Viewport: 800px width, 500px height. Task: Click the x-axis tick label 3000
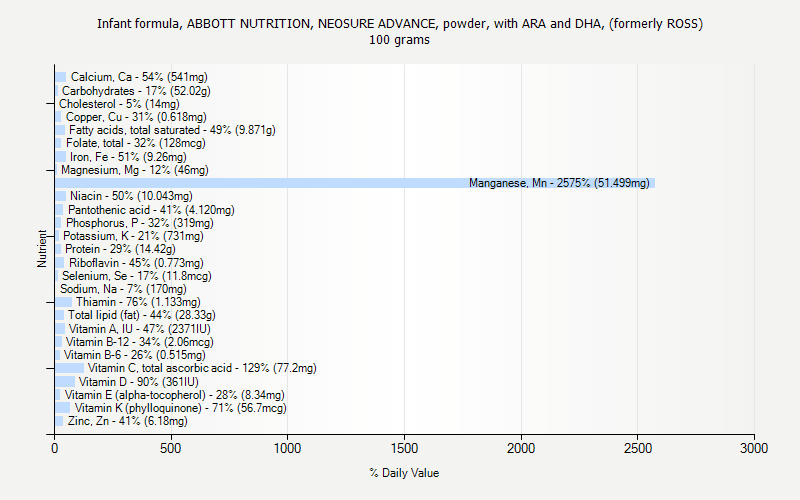coord(754,448)
